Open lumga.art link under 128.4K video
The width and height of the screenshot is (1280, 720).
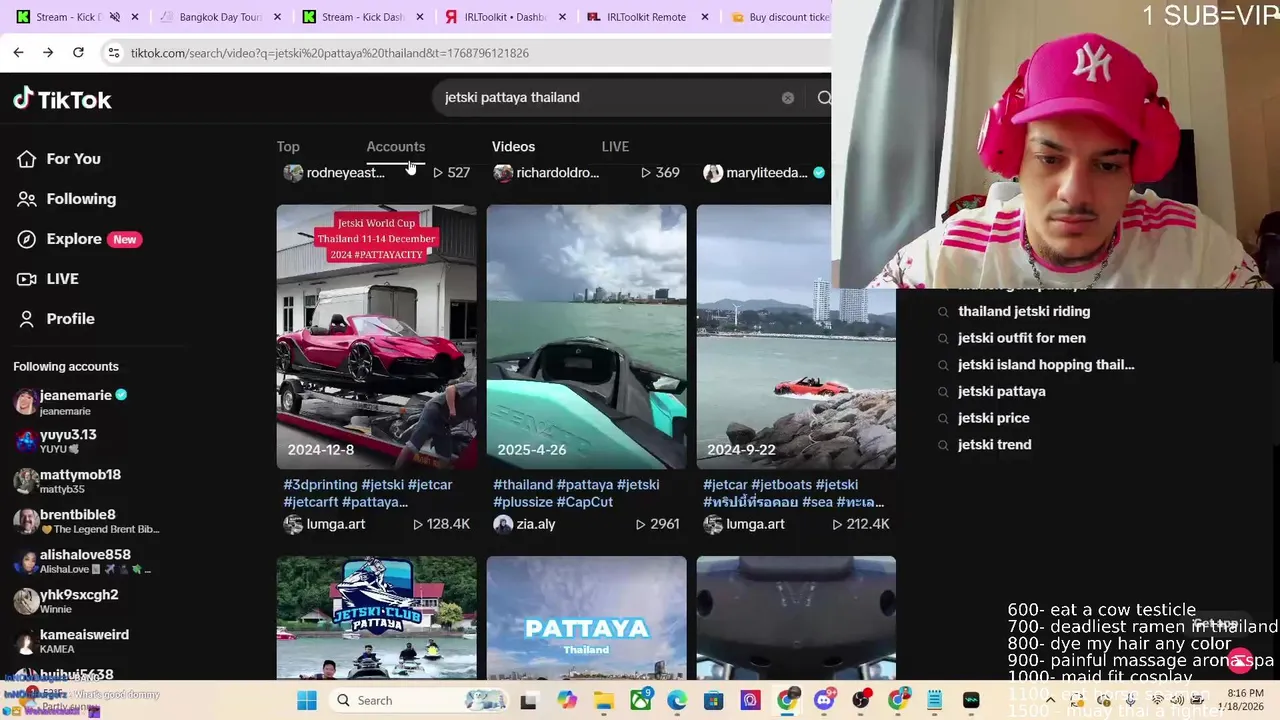324,524
